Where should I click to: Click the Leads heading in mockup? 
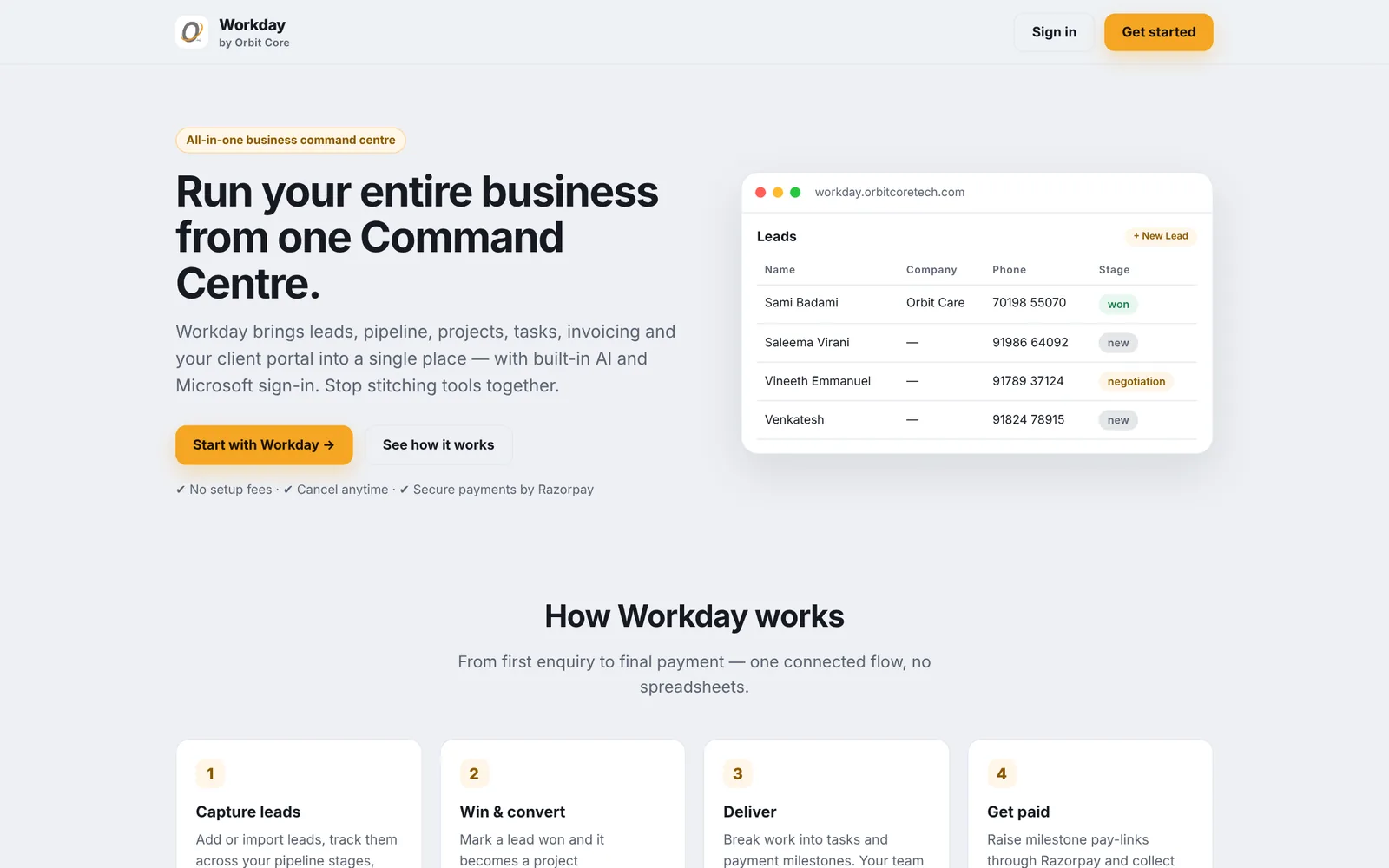point(776,236)
